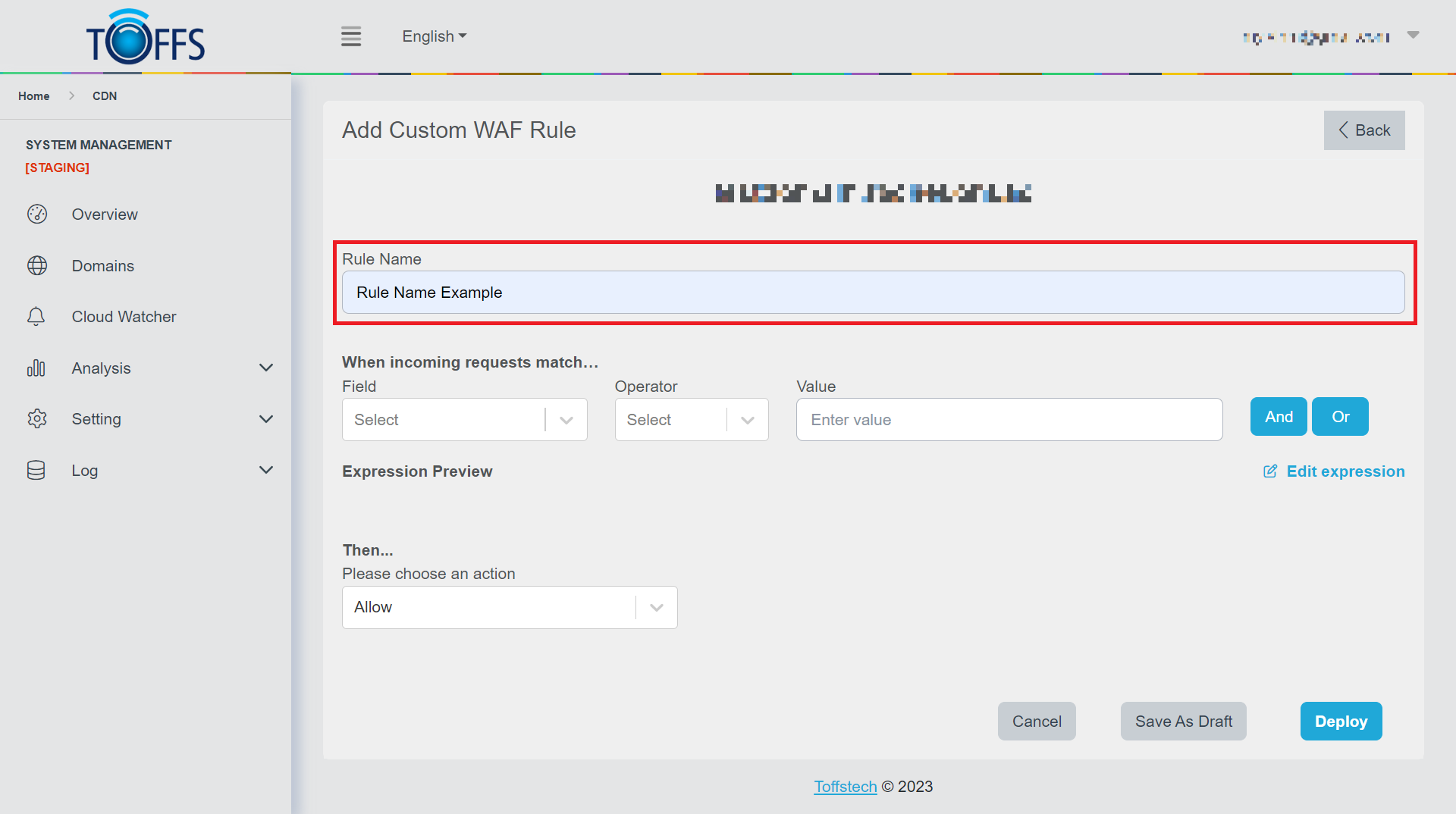Open the Allow action dropdown
Image resolution: width=1456 pixels, height=814 pixels.
[509, 608]
